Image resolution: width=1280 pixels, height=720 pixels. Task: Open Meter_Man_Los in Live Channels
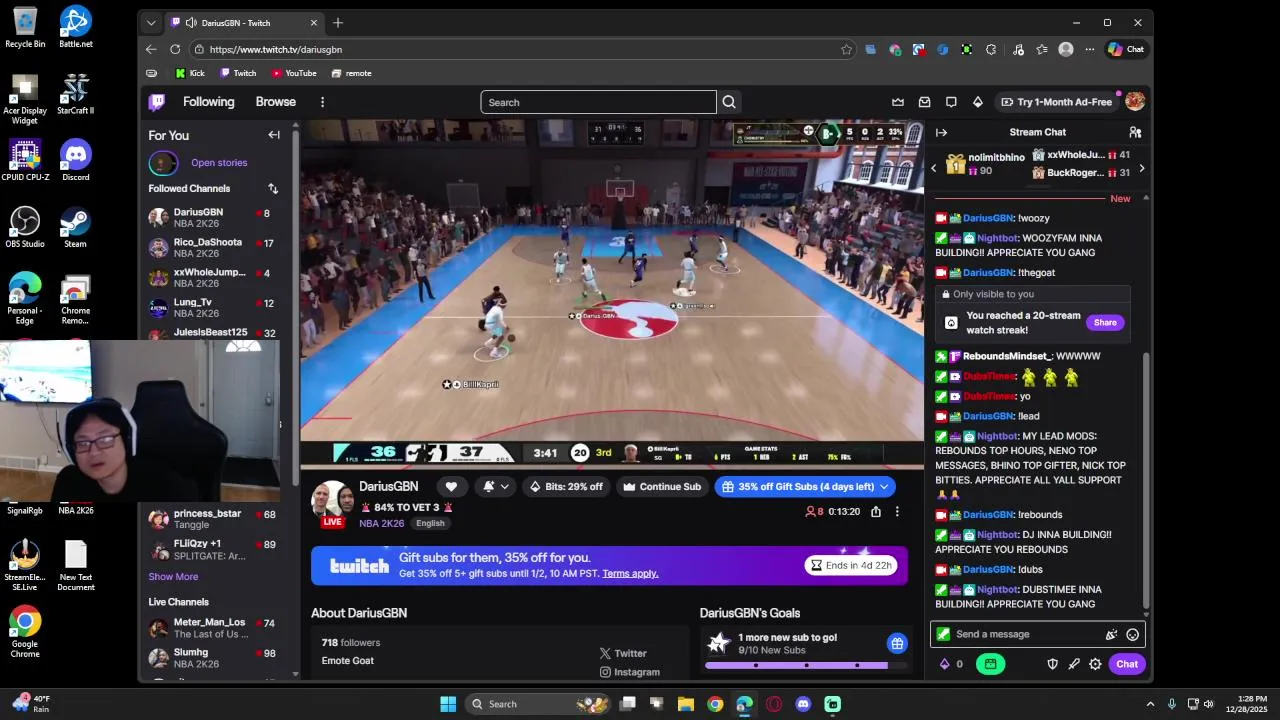click(x=211, y=628)
